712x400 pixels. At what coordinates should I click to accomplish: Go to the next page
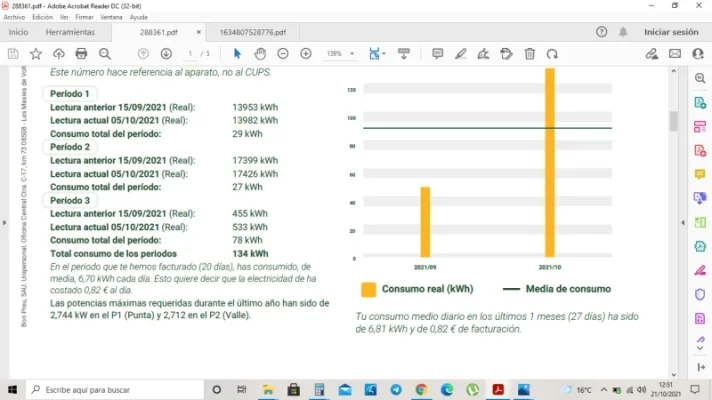[166, 54]
